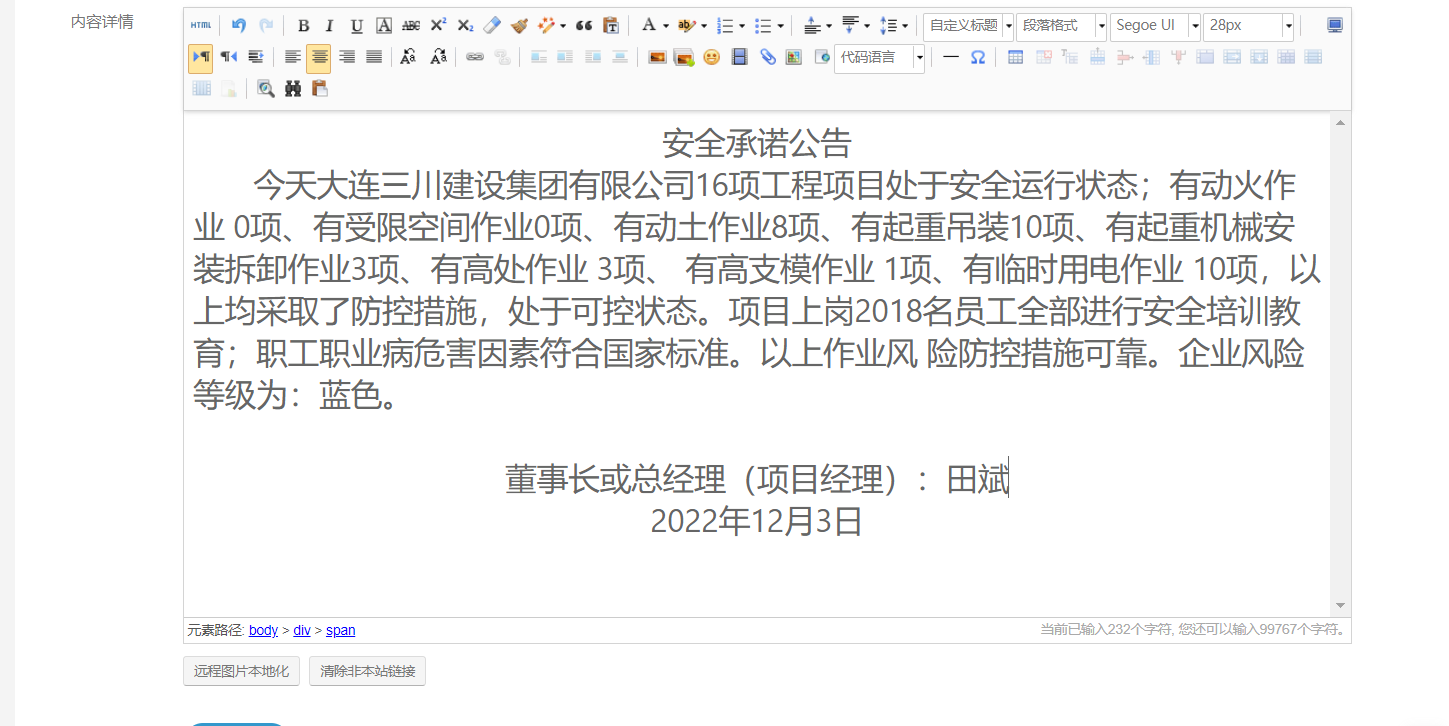Apply the current font color
The image size is (1449, 726).
click(649, 26)
